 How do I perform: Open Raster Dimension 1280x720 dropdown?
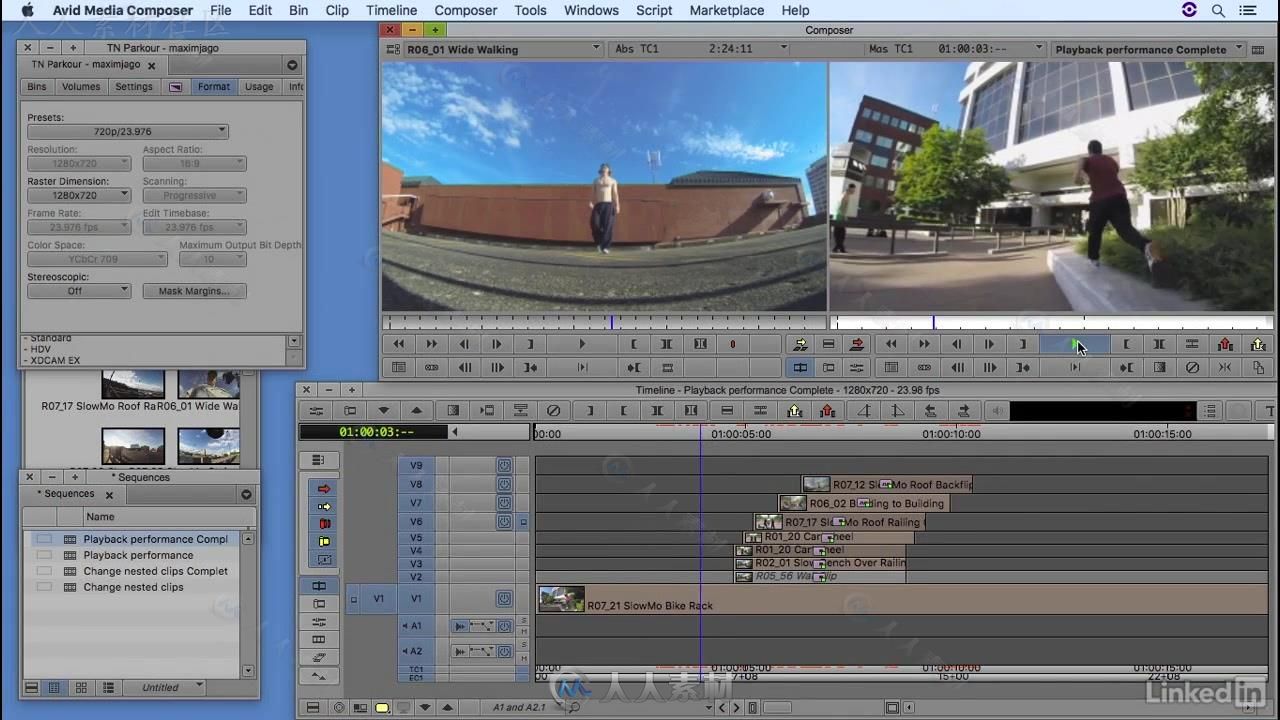coord(79,196)
